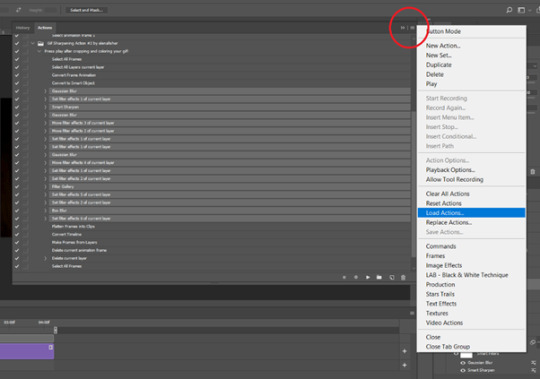Collapse the 'Press play after cropping' action
This screenshot has height=379, width=540.
39,51
